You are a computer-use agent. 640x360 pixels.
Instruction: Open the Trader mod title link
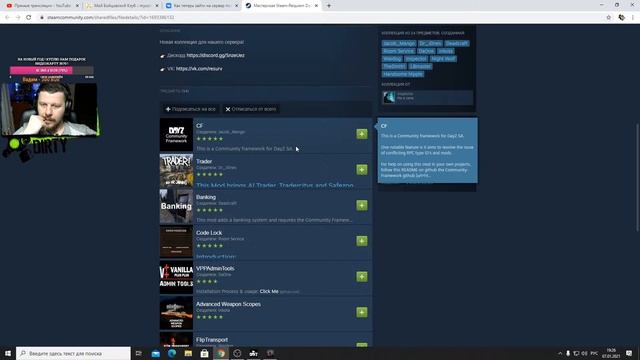(204, 161)
